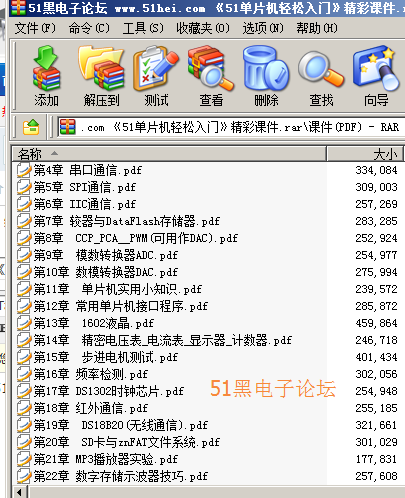Image resolution: width=405 pixels, height=498 pixels.
Task: Open the 文件(F) menu
Action: [x=35, y=28]
